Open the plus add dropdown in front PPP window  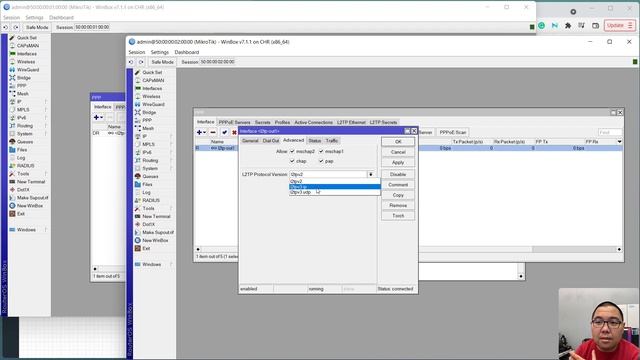[201, 132]
